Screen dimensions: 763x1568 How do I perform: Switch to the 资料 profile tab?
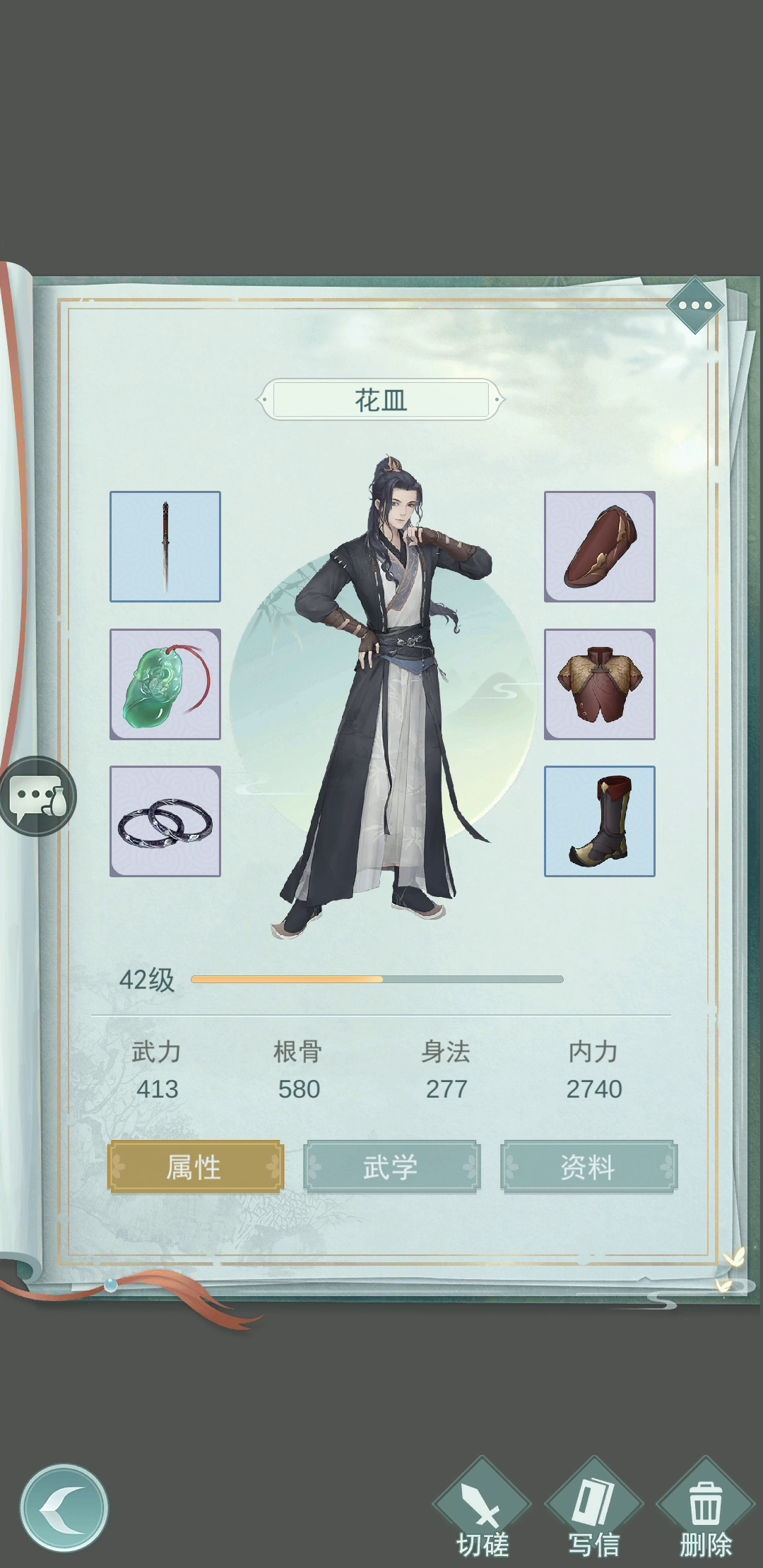pyautogui.click(x=588, y=1167)
